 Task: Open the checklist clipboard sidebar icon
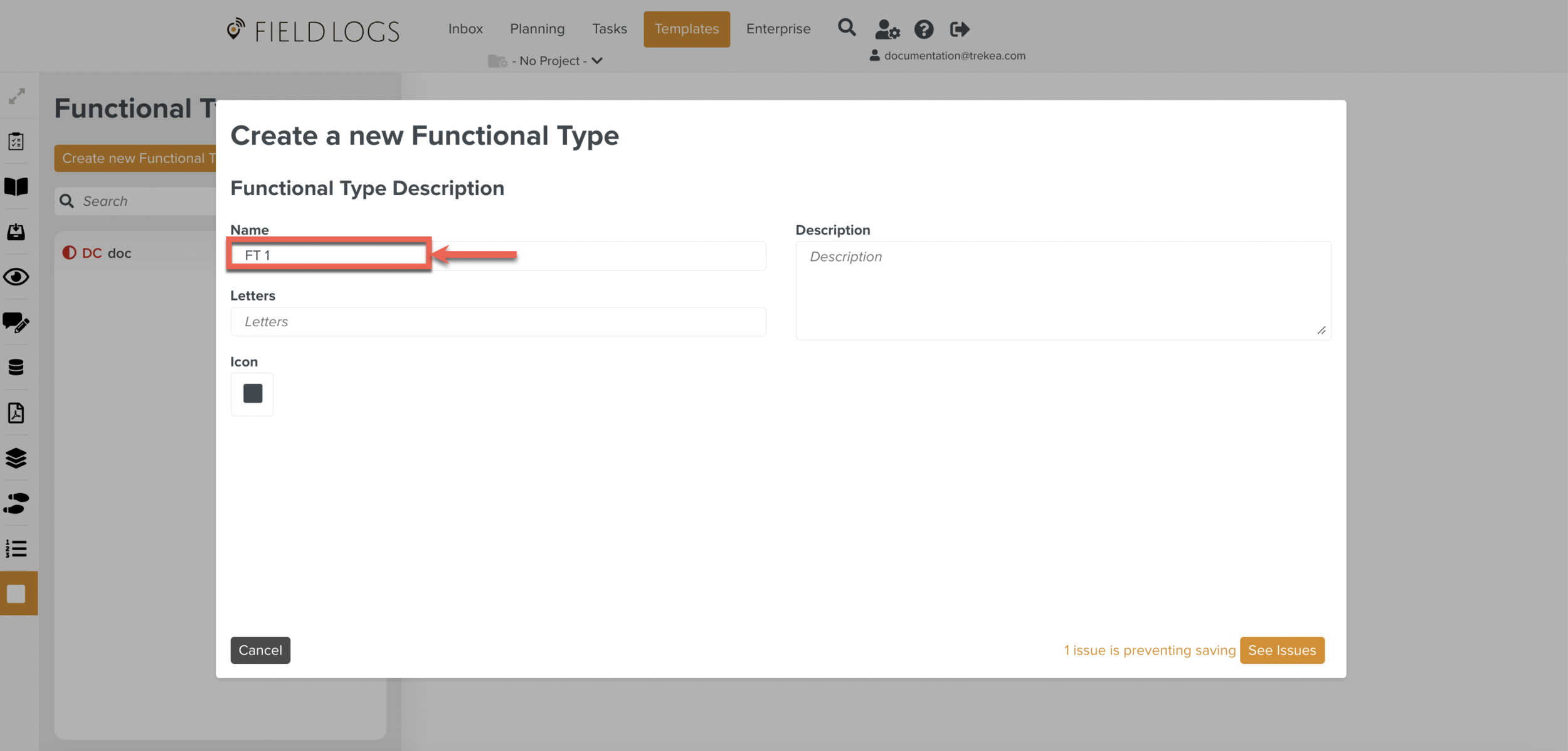pyautogui.click(x=16, y=141)
